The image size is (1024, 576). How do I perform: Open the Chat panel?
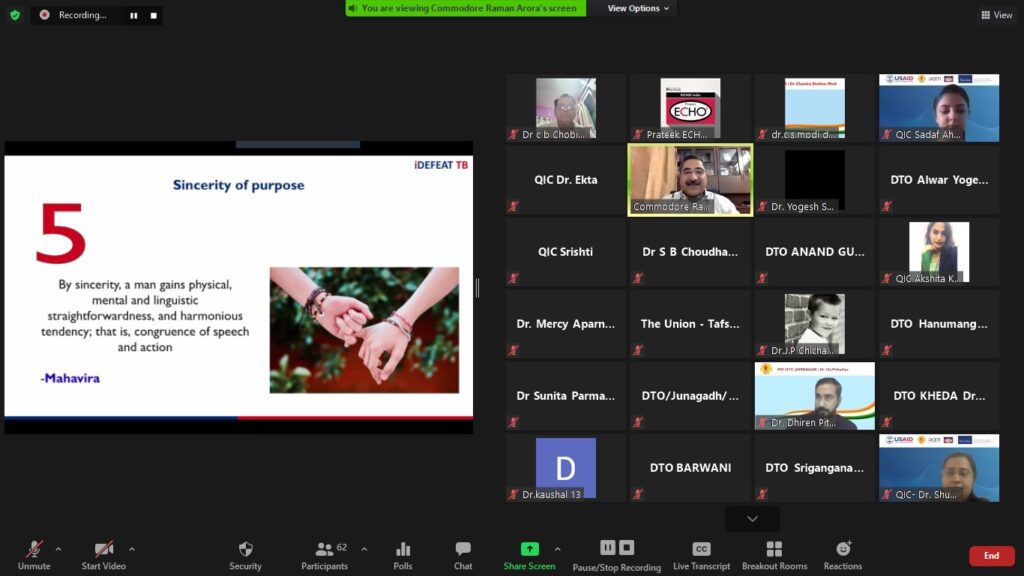point(463,555)
